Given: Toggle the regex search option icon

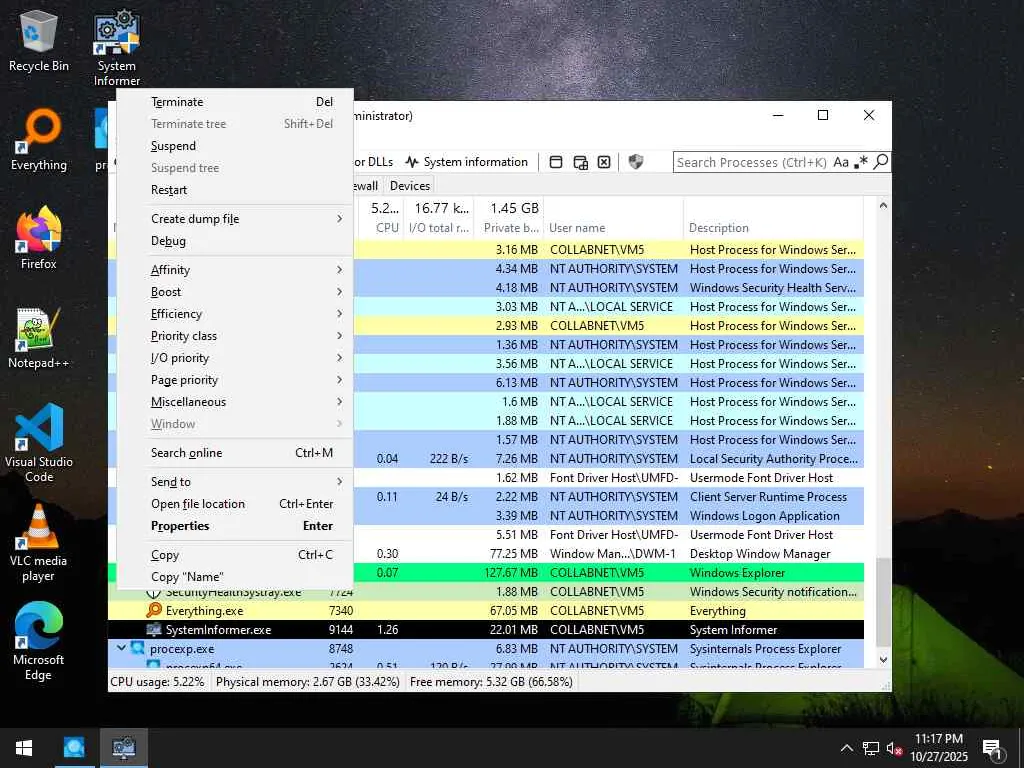Looking at the screenshot, I should (861, 162).
